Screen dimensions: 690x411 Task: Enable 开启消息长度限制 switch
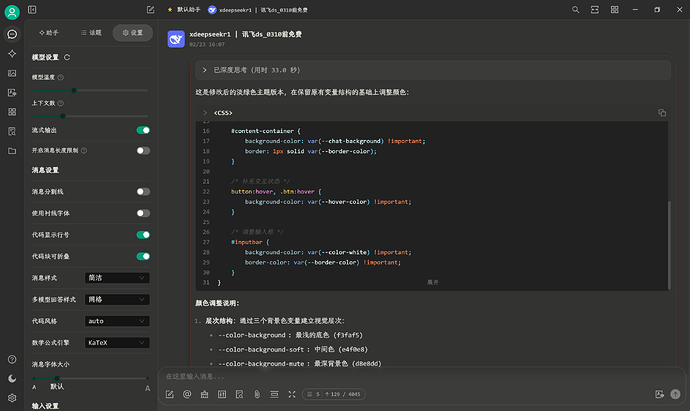pyautogui.click(x=143, y=150)
